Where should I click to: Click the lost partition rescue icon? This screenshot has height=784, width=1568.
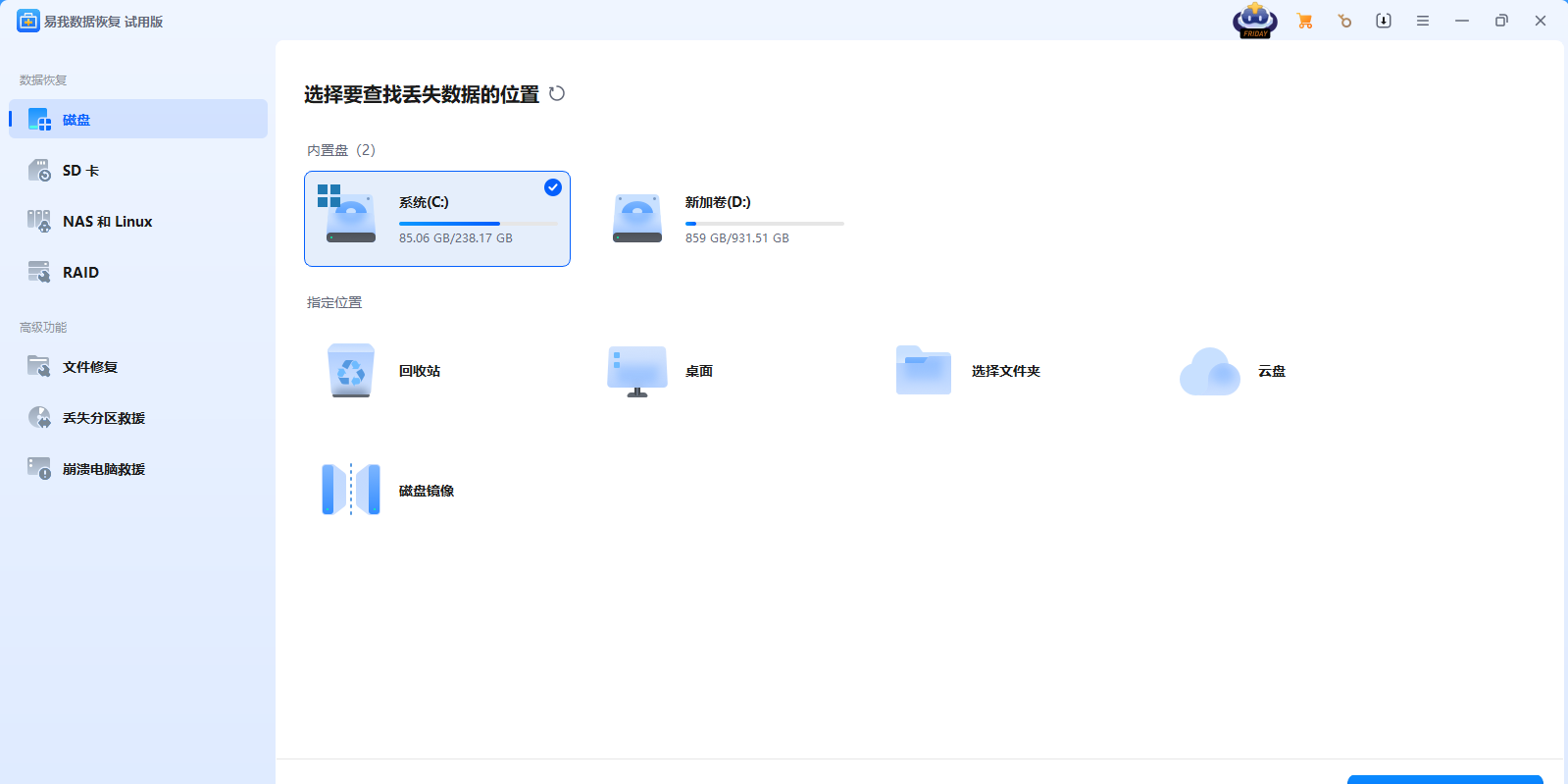39,417
